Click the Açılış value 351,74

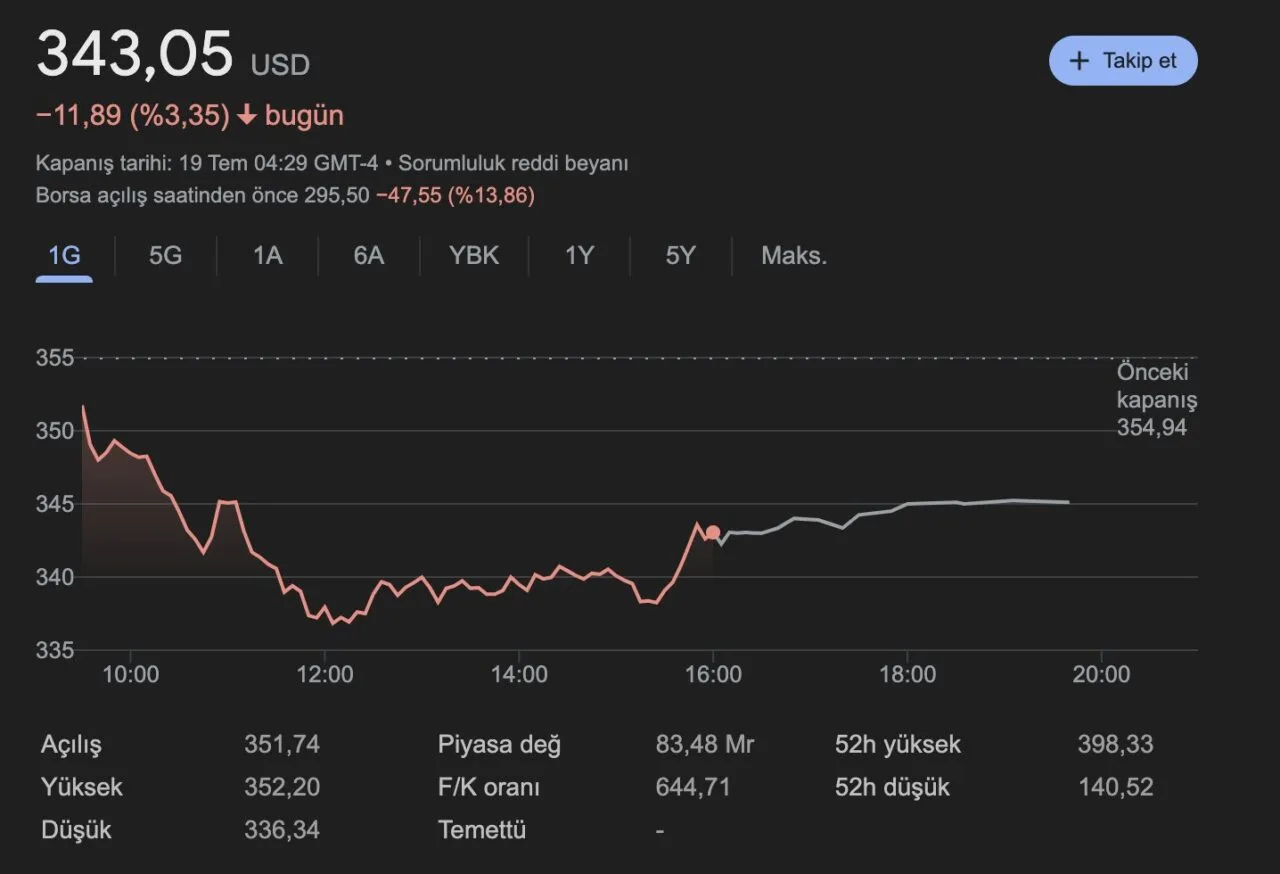pos(282,745)
